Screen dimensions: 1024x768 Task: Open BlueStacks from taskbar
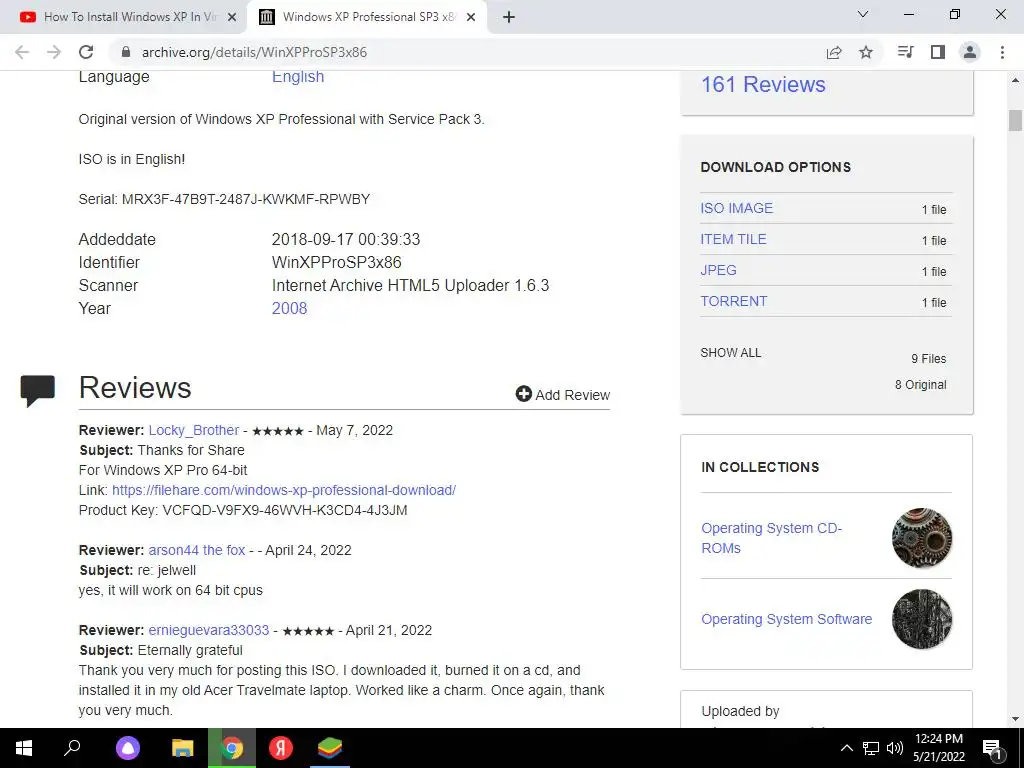click(330, 748)
